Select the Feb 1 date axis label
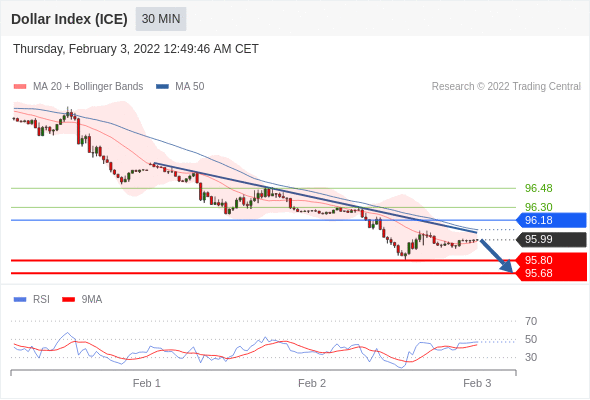 [x=147, y=383]
